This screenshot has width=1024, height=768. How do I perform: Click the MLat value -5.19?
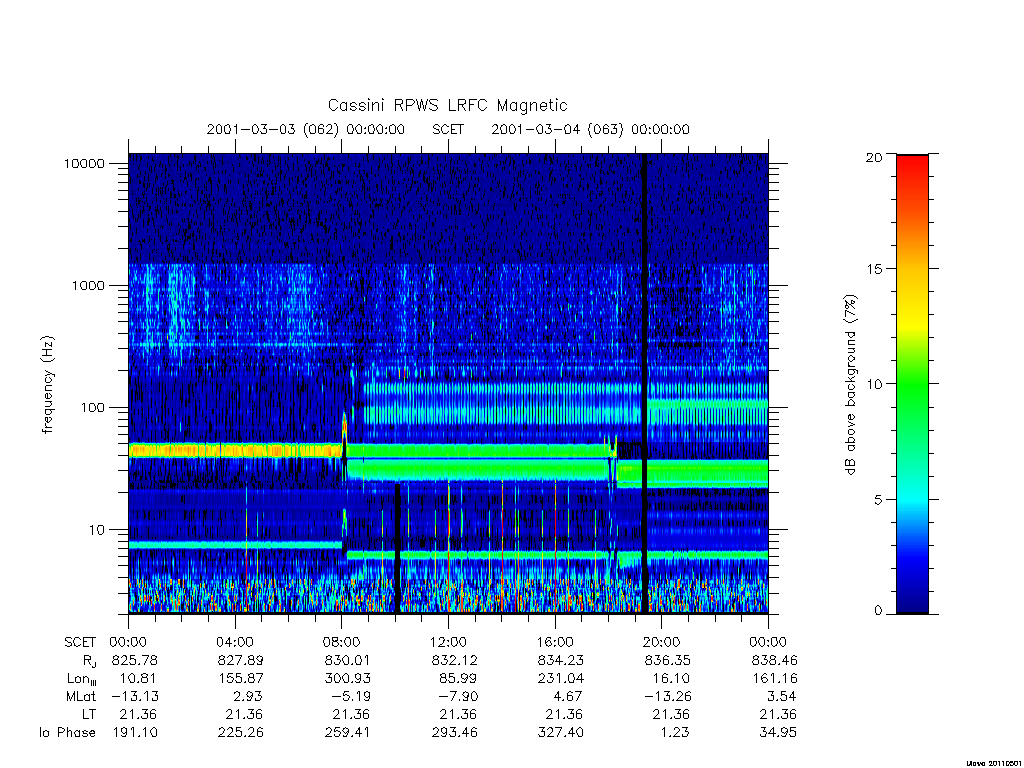[351, 696]
